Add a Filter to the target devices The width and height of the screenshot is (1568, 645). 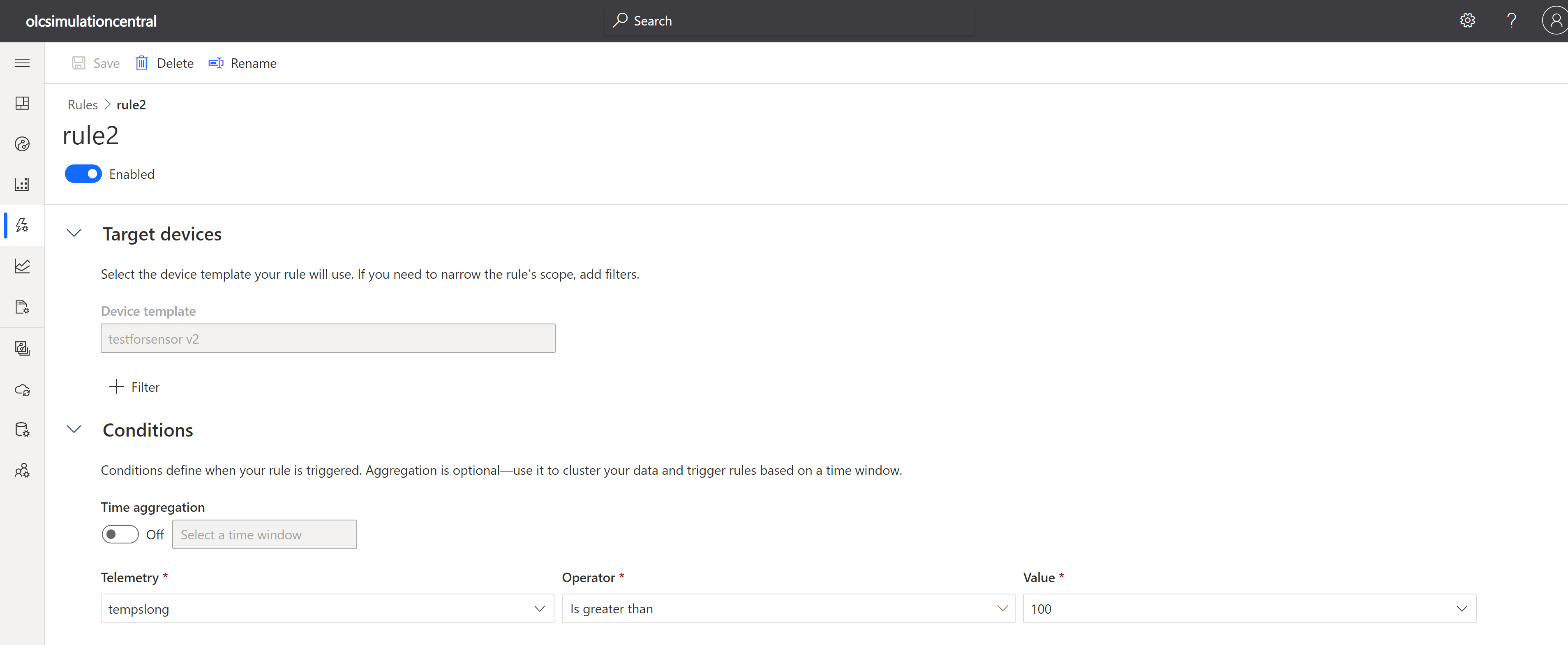pyautogui.click(x=134, y=386)
